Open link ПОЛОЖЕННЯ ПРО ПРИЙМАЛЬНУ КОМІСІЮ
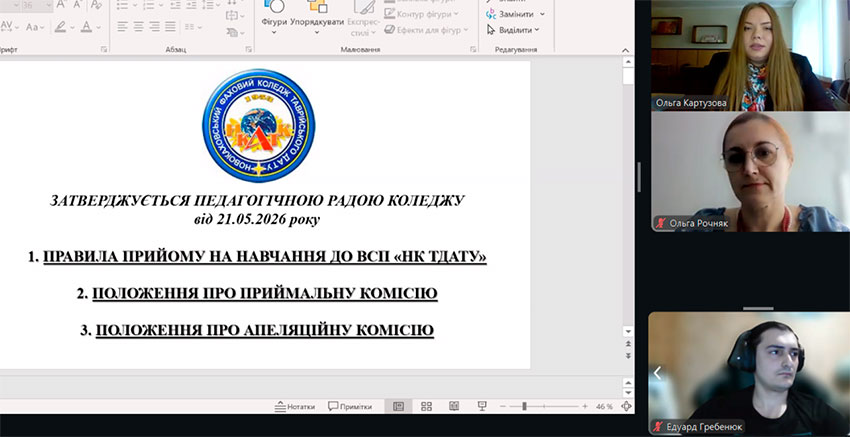This screenshot has height=437, width=850. click(x=265, y=293)
